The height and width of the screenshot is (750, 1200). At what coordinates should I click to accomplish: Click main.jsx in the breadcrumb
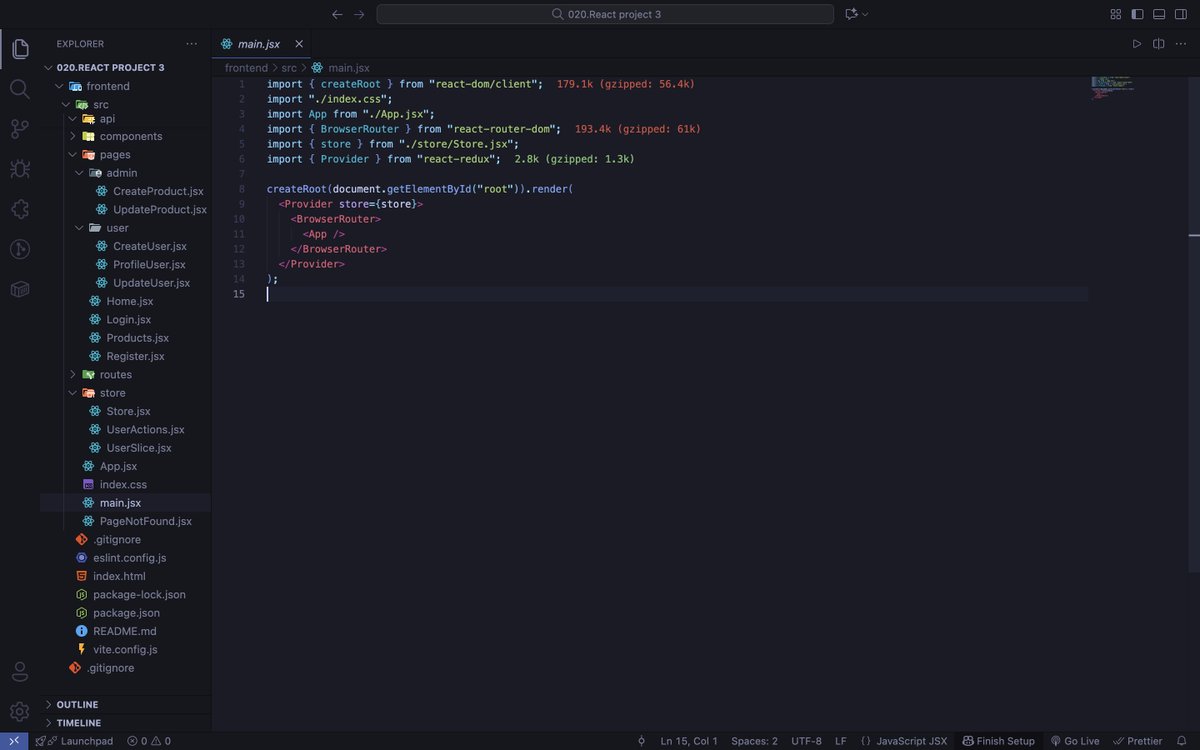pyautogui.click(x=349, y=67)
